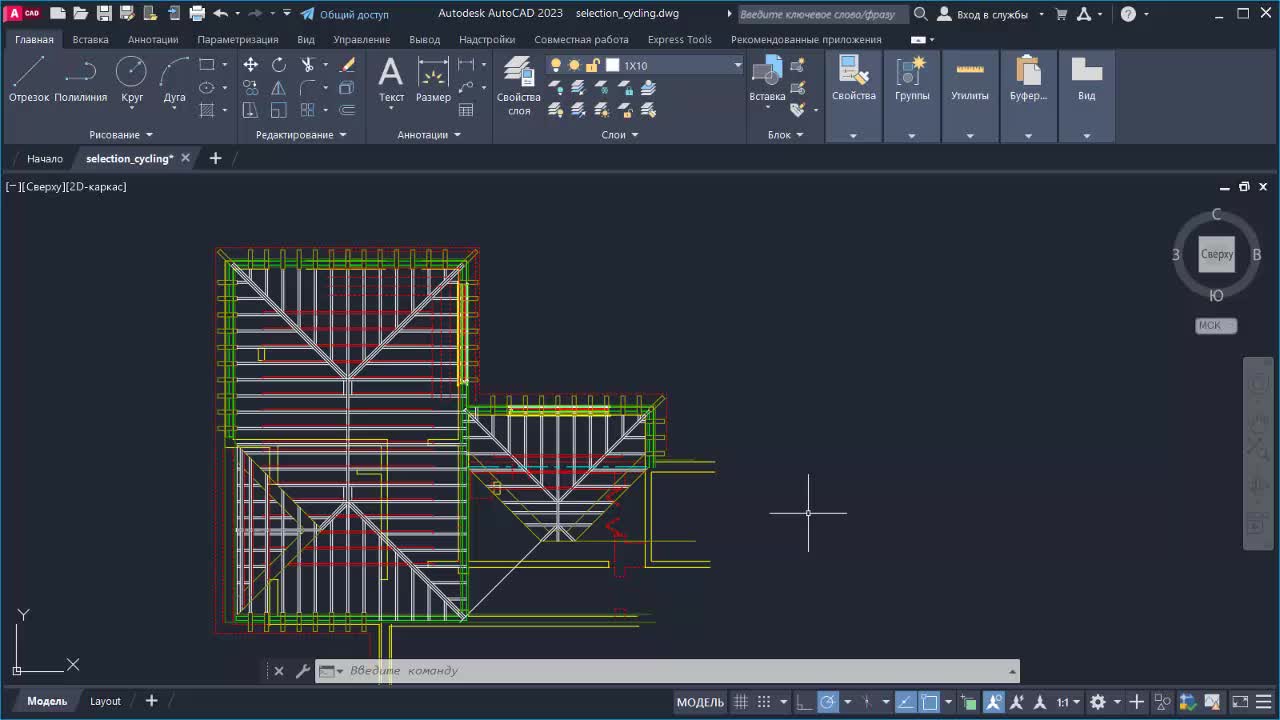Open the Утилиты measuring panel
The width and height of the screenshot is (1280, 720).
click(970, 80)
